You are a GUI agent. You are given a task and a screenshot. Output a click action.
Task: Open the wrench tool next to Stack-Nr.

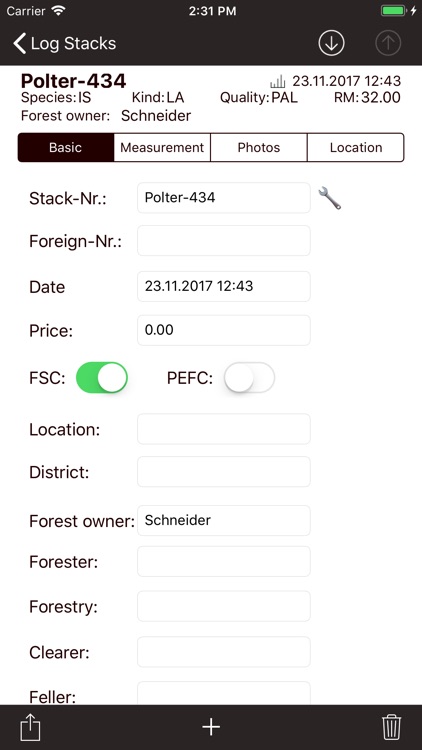[330, 198]
